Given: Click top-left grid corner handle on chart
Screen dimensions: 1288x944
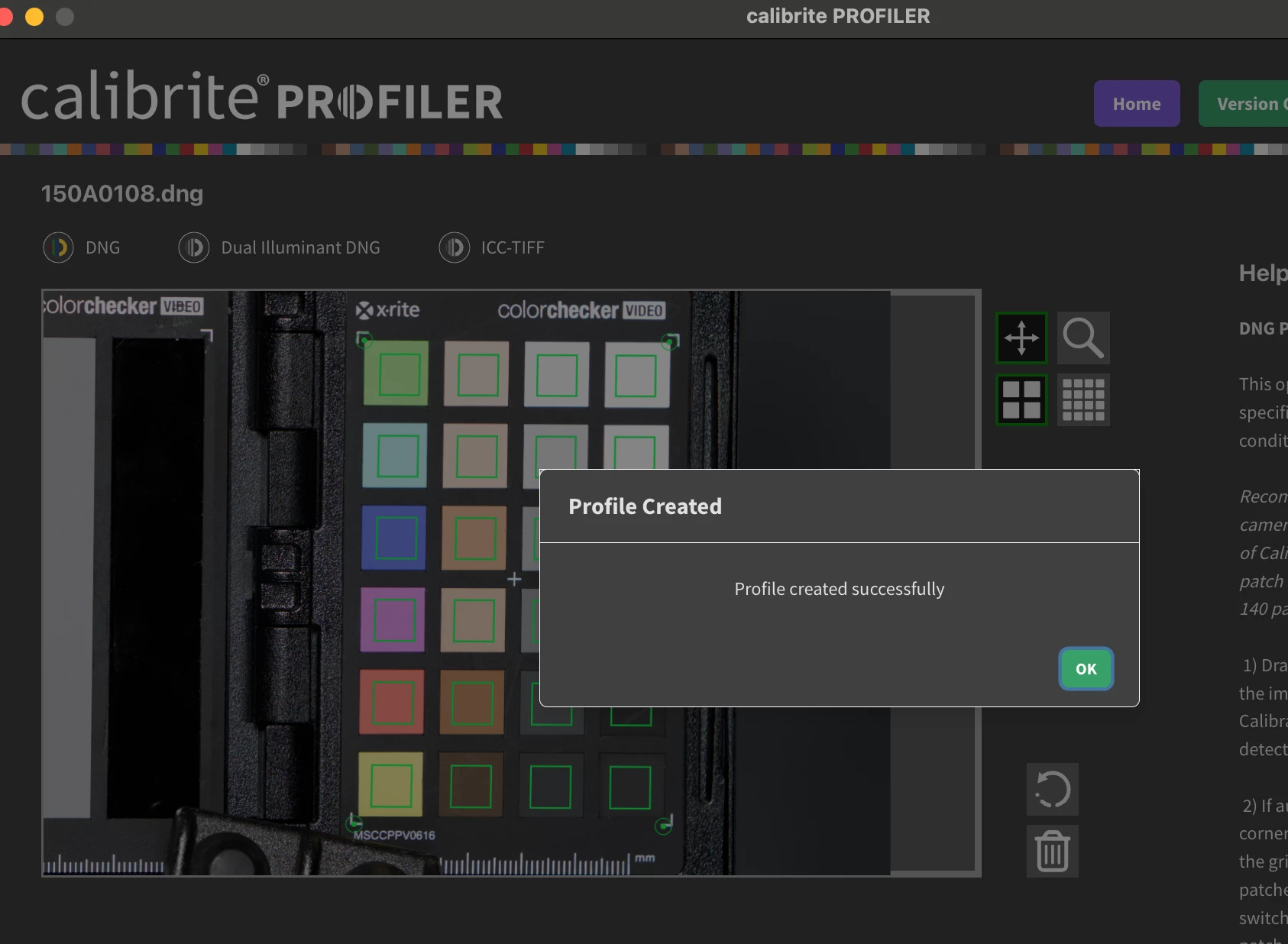Looking at the screenshot, I should click(x=364, y=339).
